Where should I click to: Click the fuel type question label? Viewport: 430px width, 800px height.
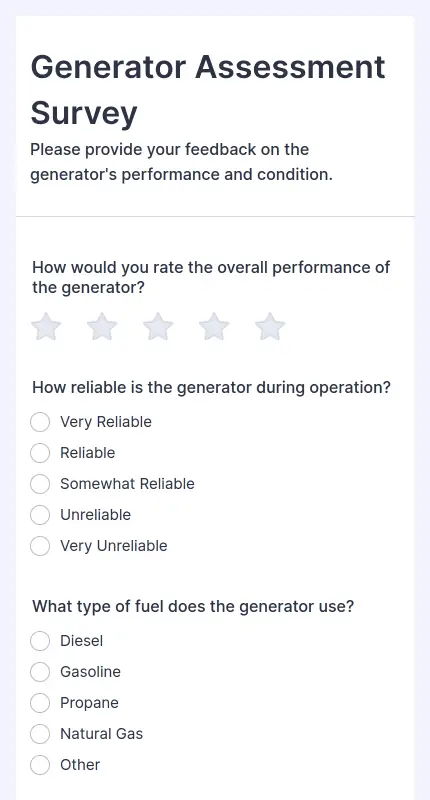[193, 607]
